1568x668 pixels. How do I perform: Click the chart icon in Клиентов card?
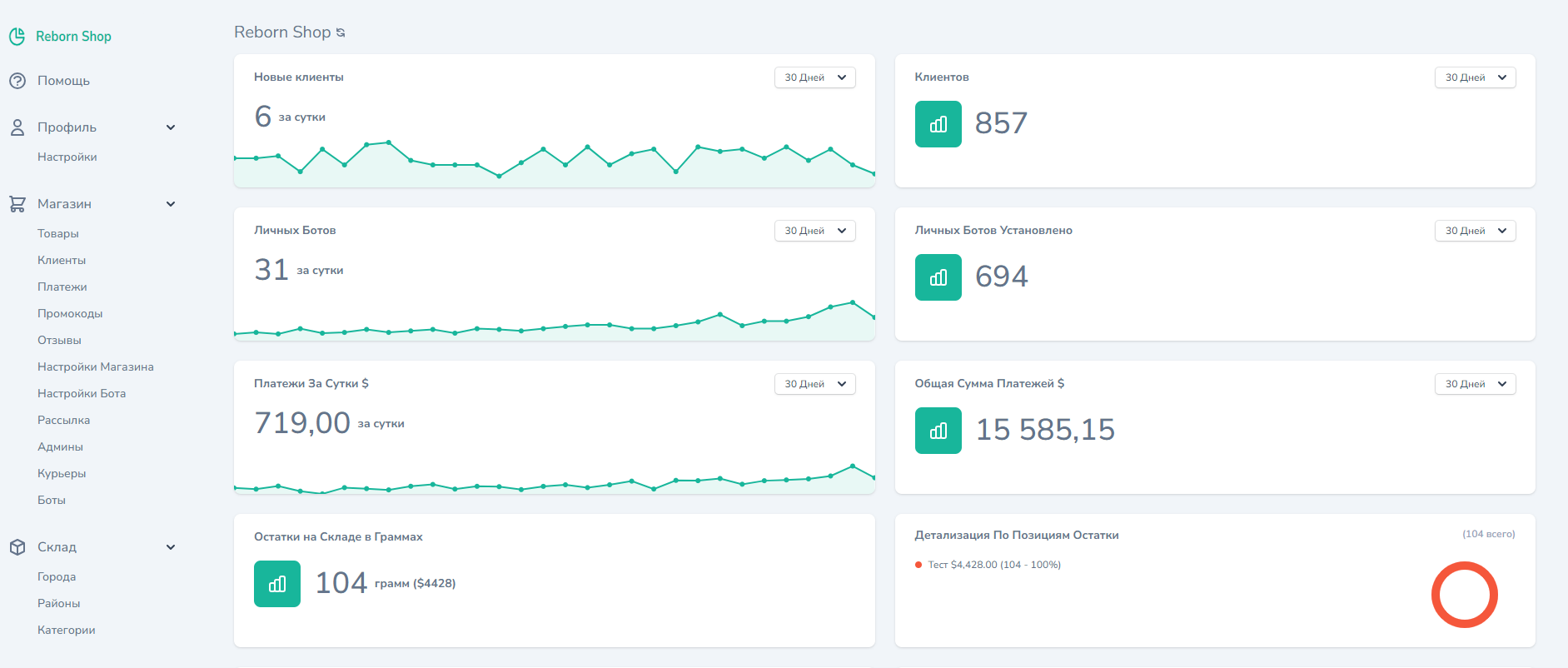[938, 124]
